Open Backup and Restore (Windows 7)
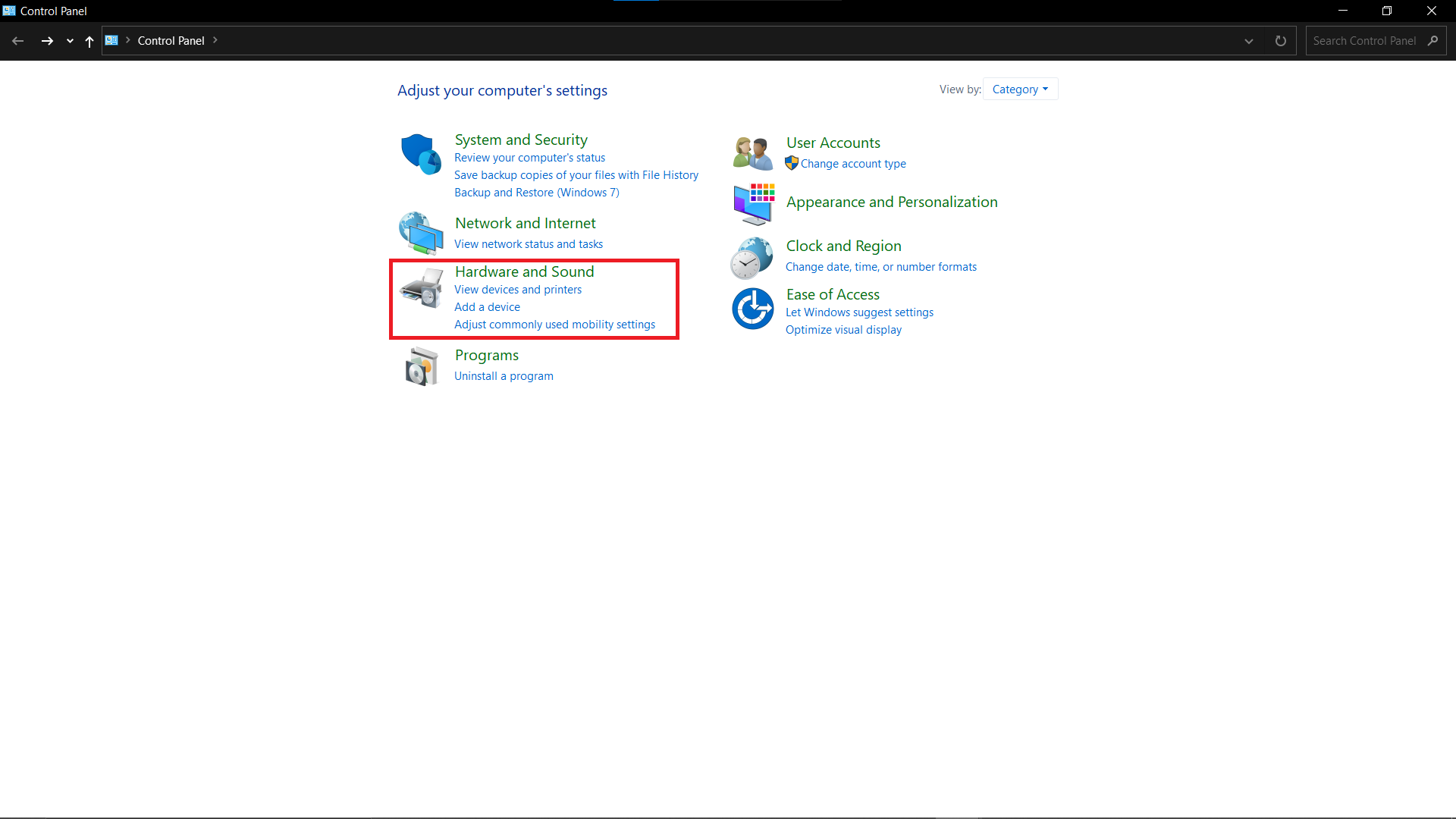 coord(536,193)
